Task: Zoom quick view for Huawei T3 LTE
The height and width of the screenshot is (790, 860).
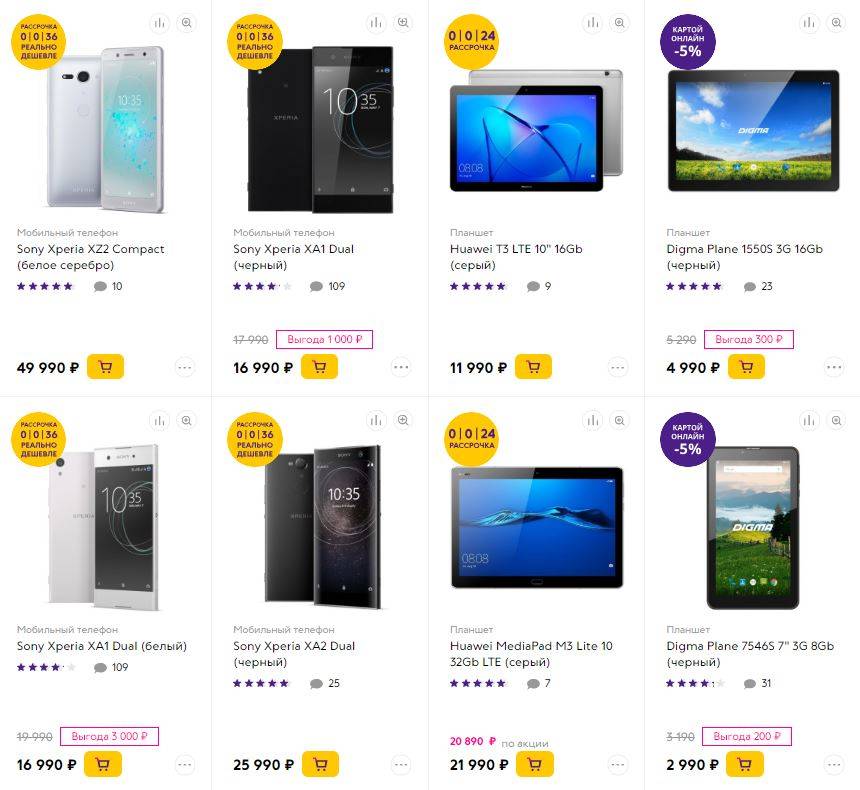Action: (619, 23)
